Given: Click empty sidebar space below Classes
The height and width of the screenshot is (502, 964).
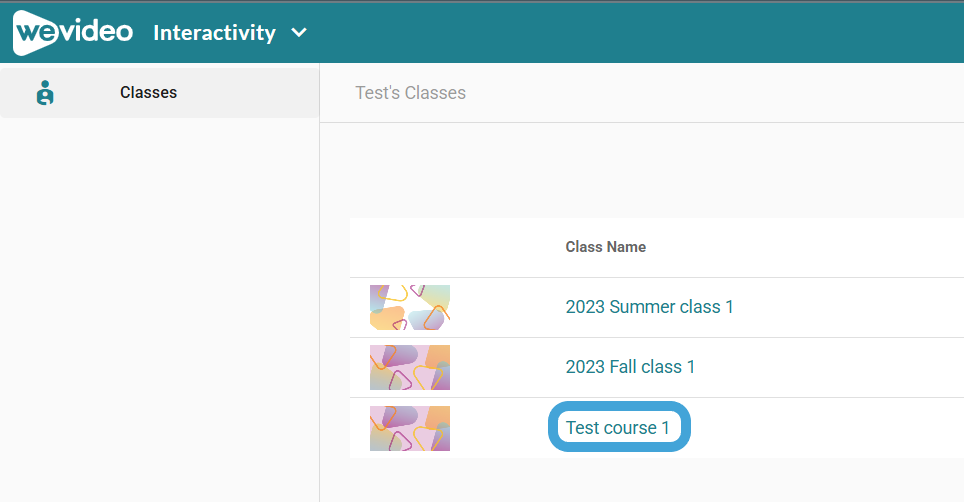Looking at the screenshot, I should pos(159,307).
